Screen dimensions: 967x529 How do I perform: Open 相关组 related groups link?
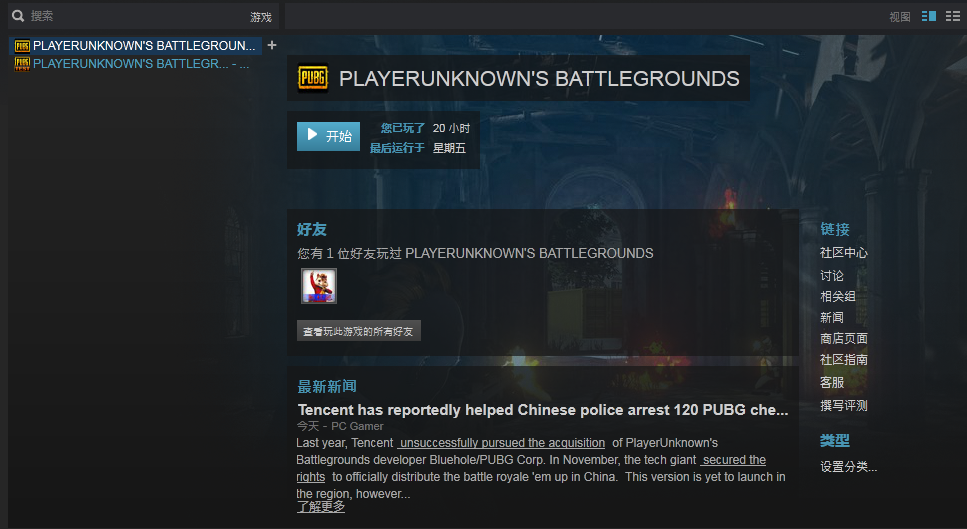[x=837, y=297]
